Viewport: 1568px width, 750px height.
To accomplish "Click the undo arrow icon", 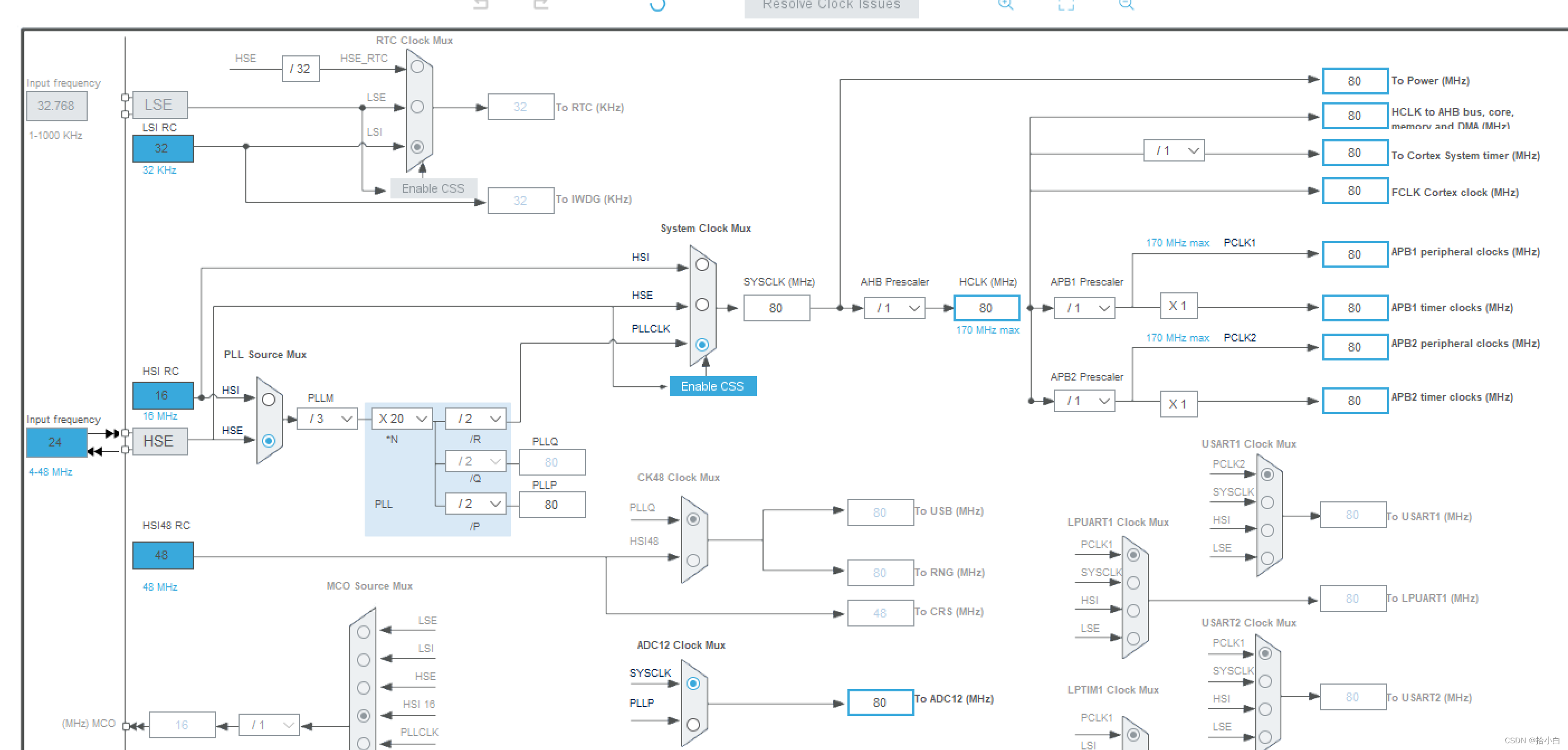I will pos(481,4).
